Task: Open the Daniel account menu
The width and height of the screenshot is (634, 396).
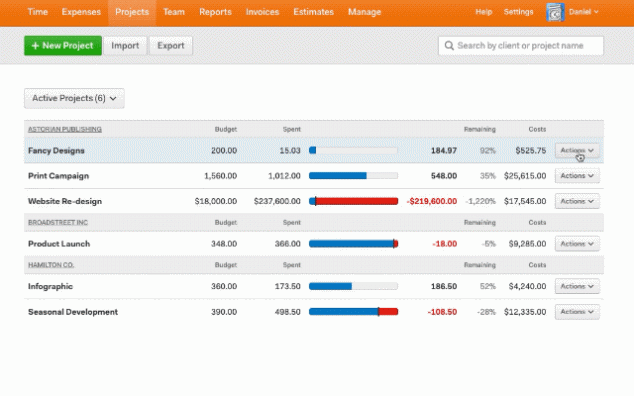Action: [x=583, y=12]
